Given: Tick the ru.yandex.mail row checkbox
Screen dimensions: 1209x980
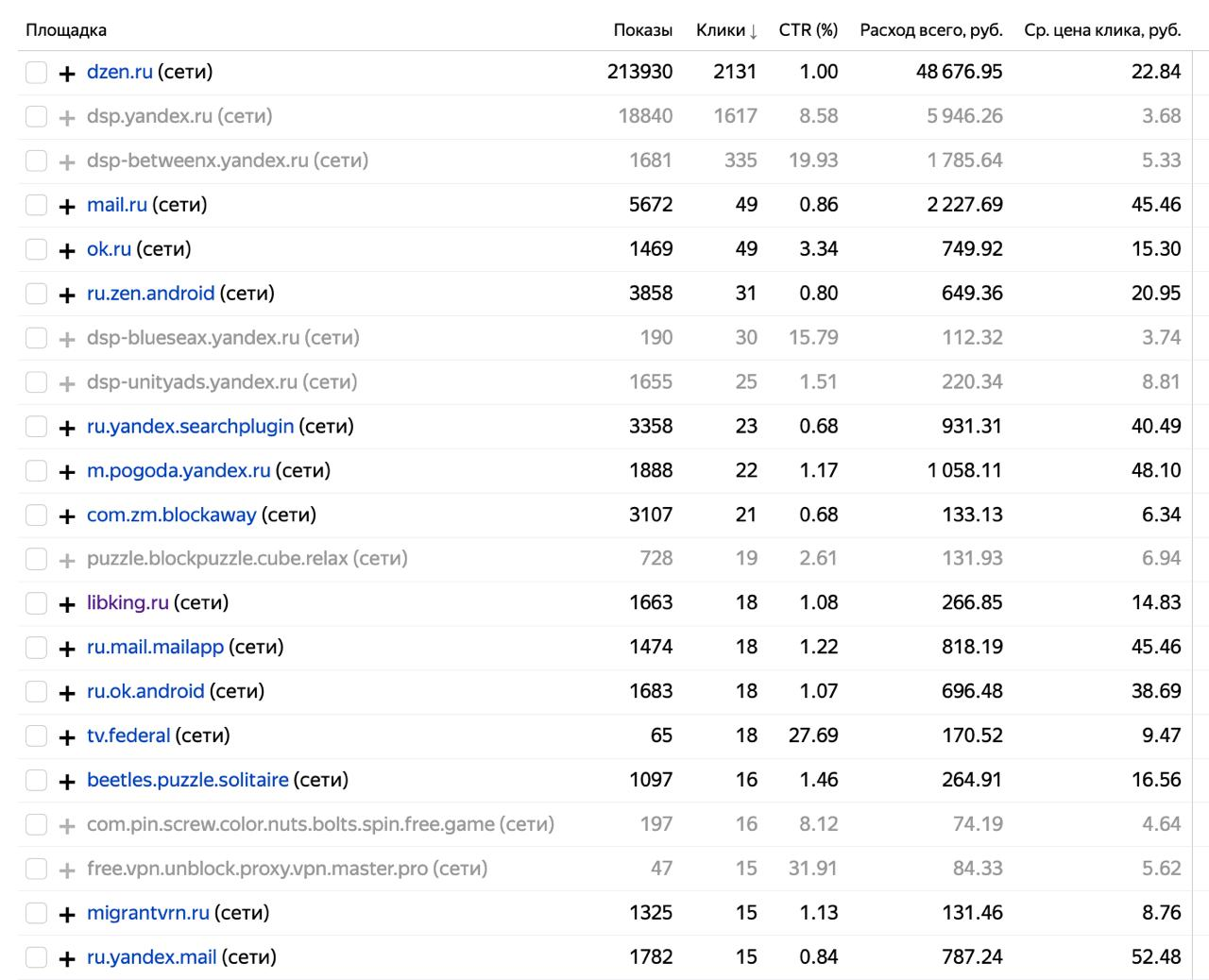Looking at the screenshot, I should [x=36, y=958].
